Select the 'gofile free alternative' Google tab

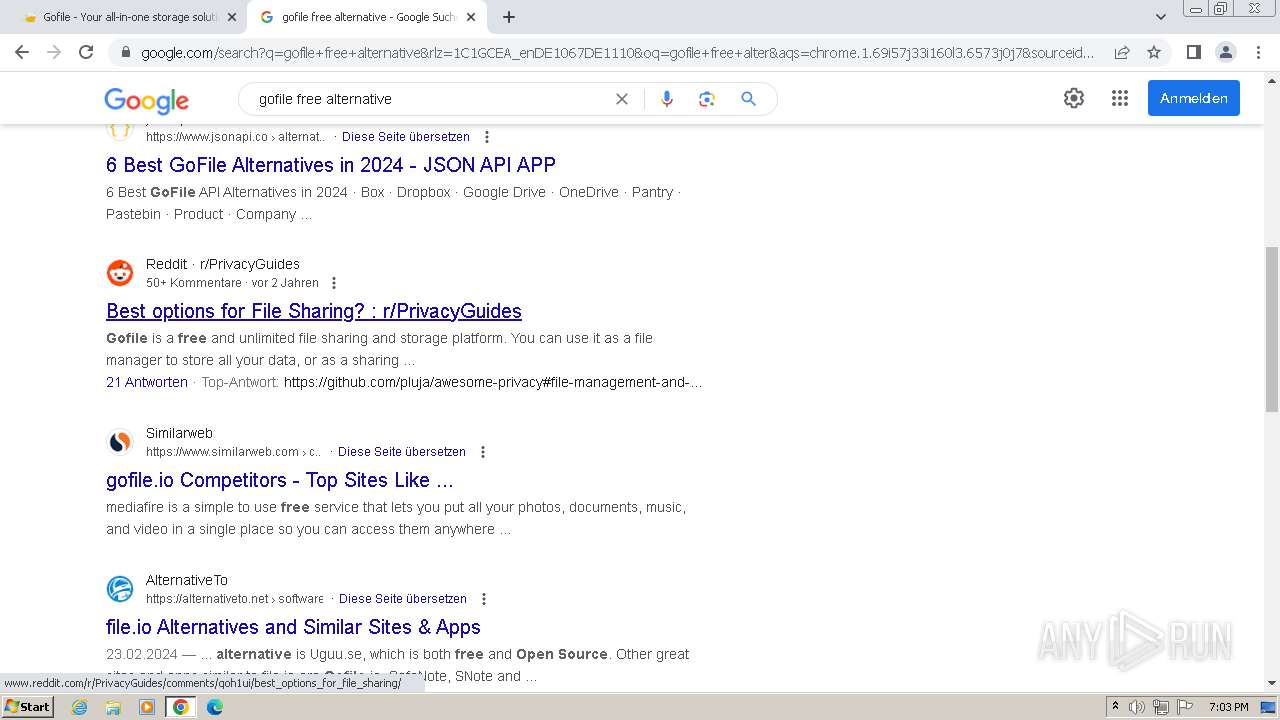point(367,17)
